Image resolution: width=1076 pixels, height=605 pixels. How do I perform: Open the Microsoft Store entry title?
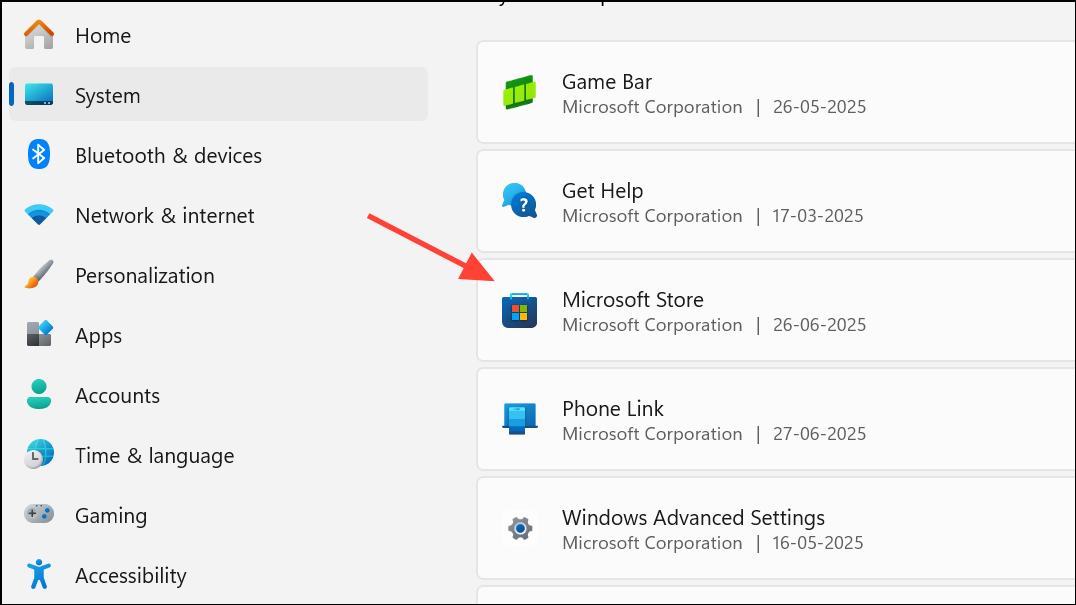(633, 300)
